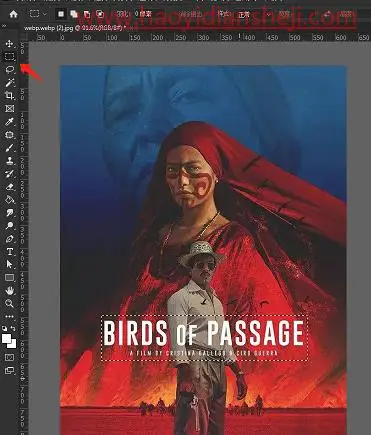Open the foreground color picker

(x=6, y=338)
